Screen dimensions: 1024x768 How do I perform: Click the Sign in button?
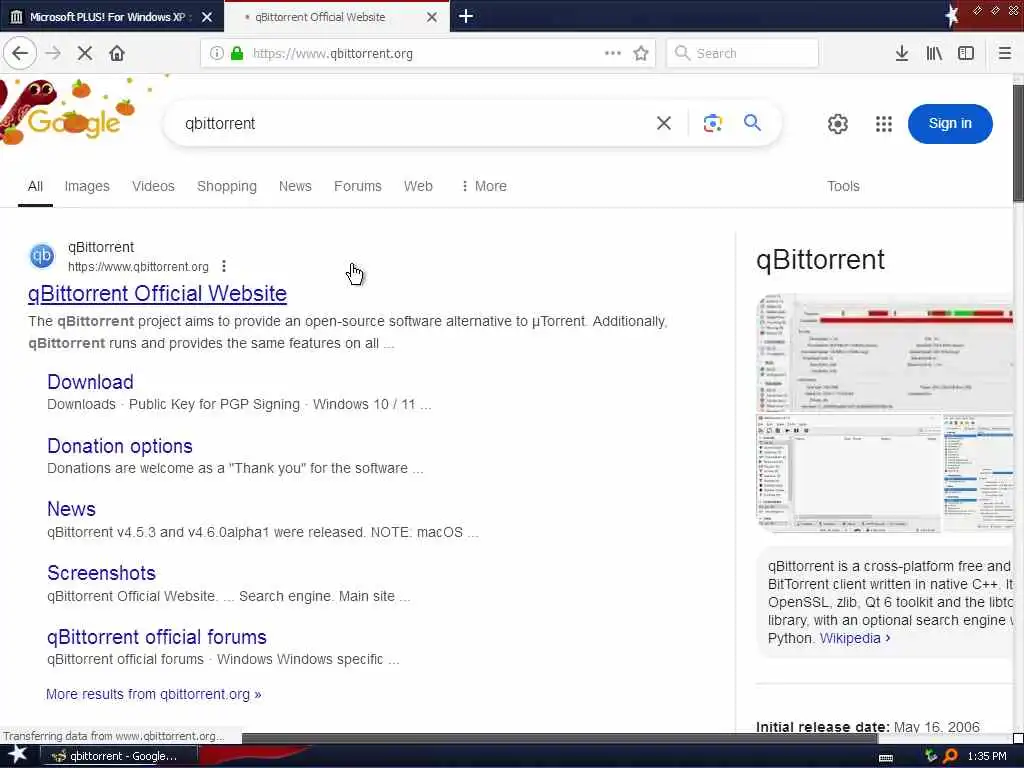(x=950, y=123)
